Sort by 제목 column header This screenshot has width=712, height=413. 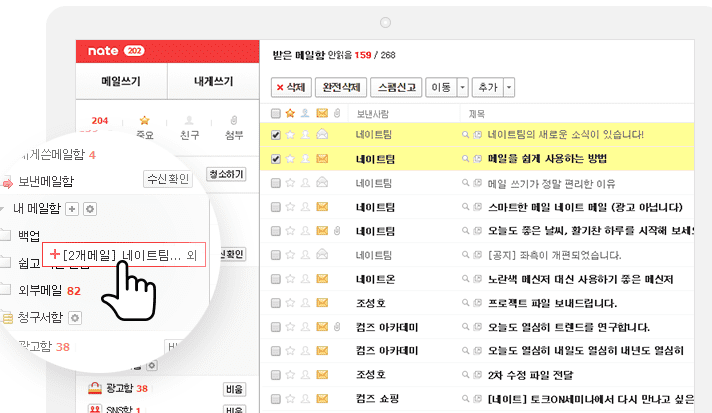[477, 114]
